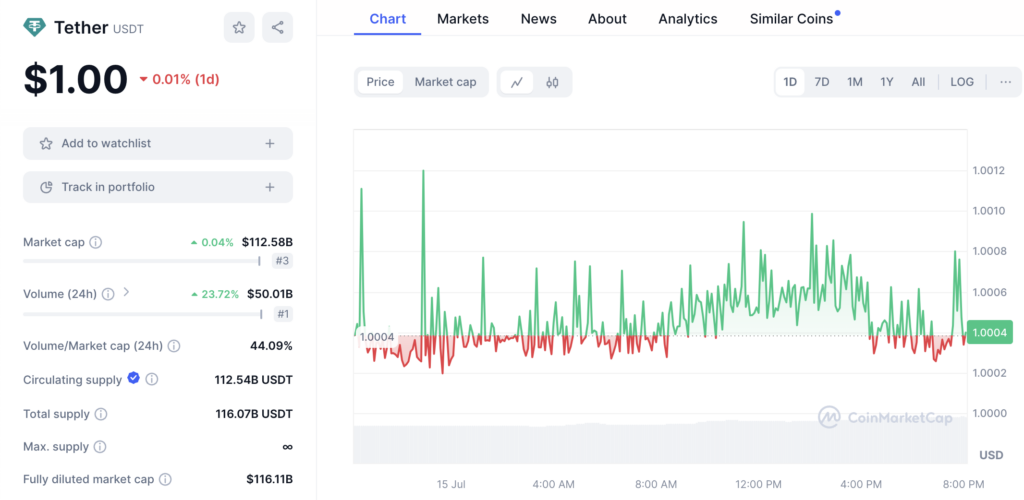Star Tether as a favorite
This screenshot has width=1024, height=500.
point(239,27)
